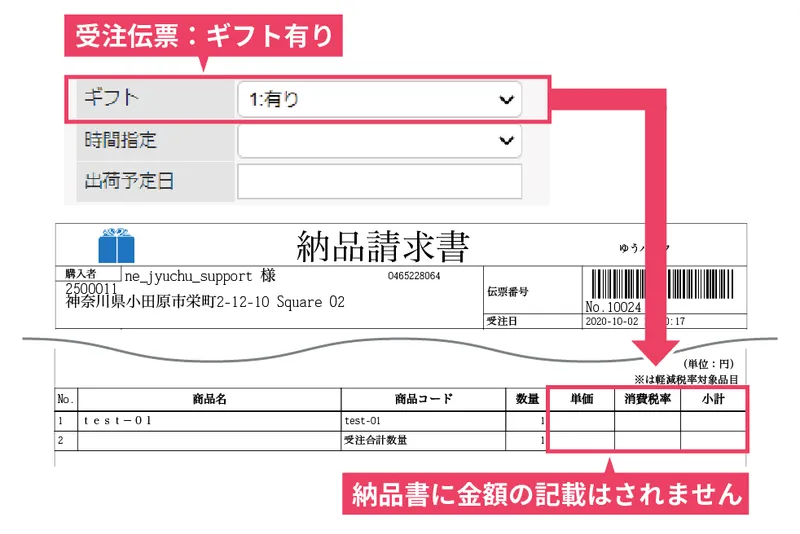Click the No. column header
This screenshot has height=534, width=800.
pos(66,399)
